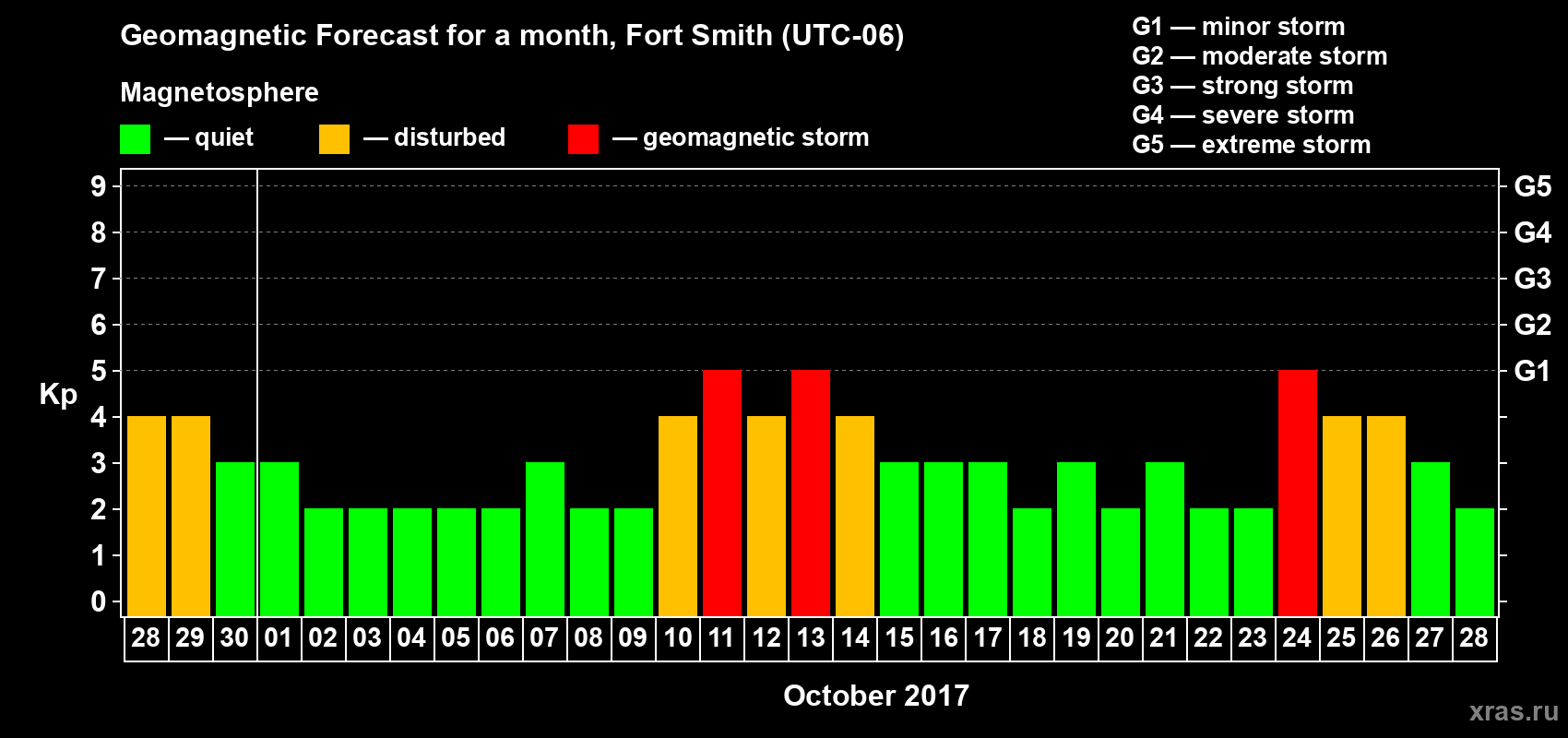Click the 'G1 — minor storm' legend text
Image resolution: width=1568 pixels, height=738 pixels.
point(1239,27)
